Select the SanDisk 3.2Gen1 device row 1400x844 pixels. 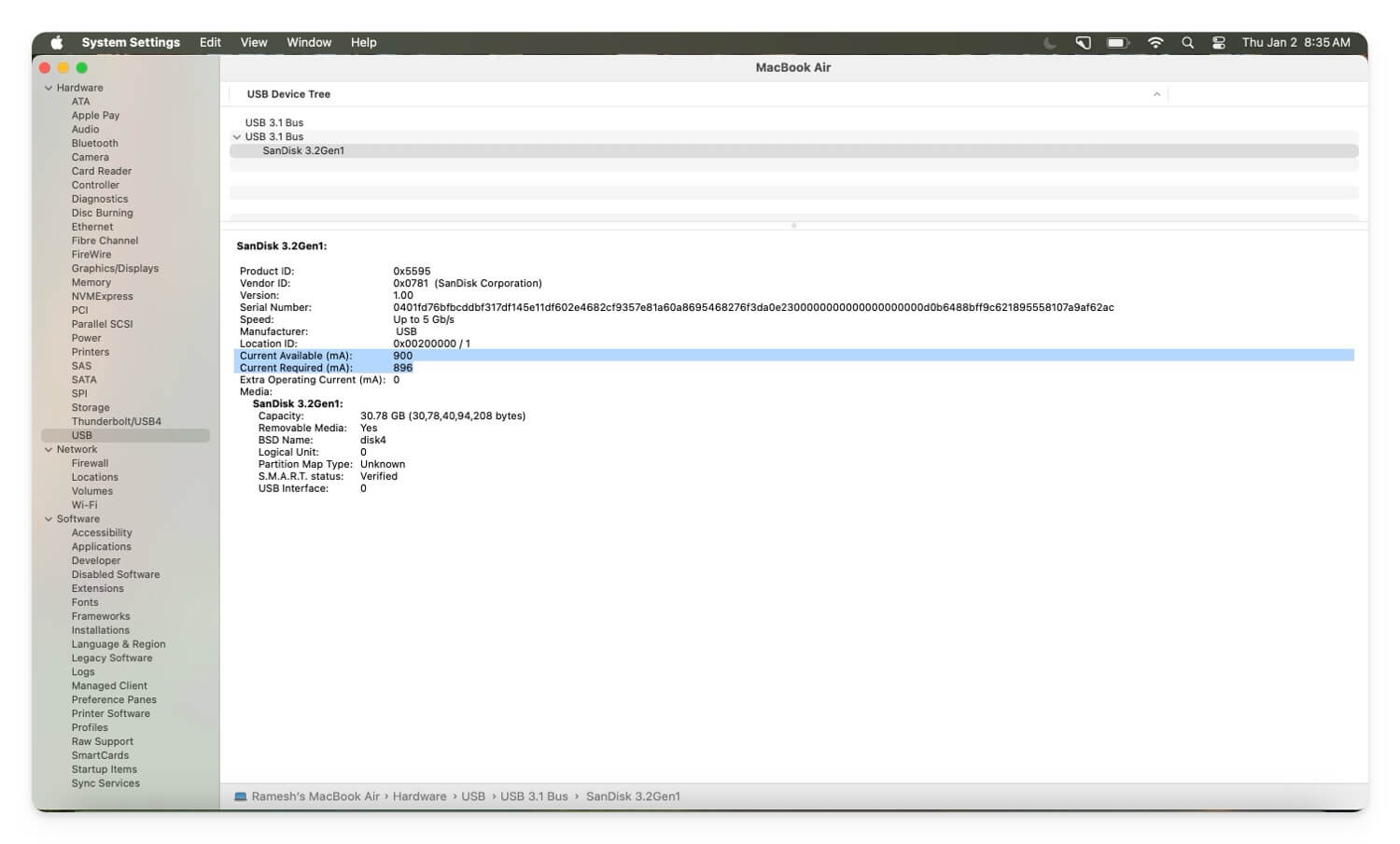793,150
